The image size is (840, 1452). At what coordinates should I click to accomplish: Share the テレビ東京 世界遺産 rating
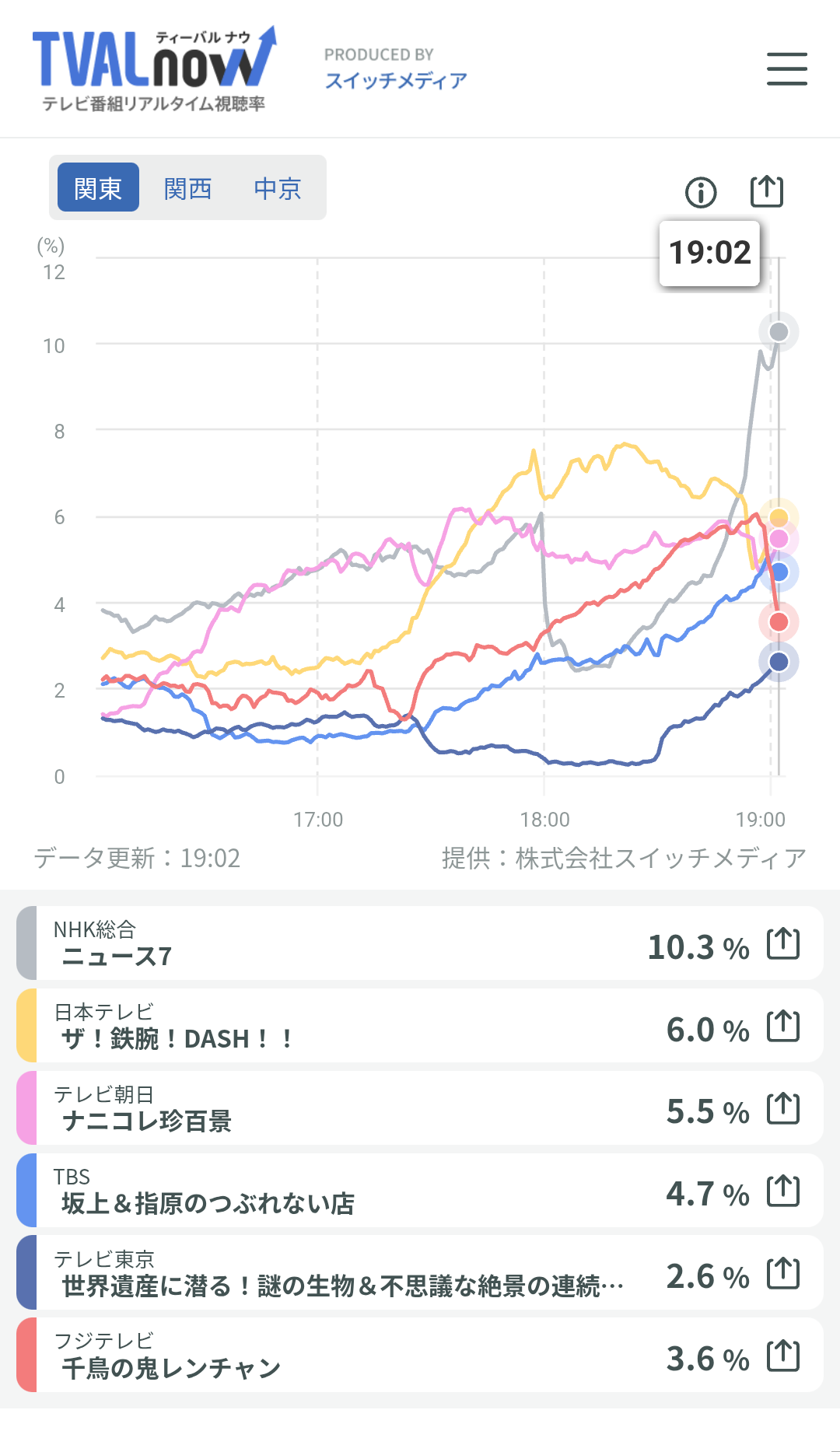click(783, 1273)
